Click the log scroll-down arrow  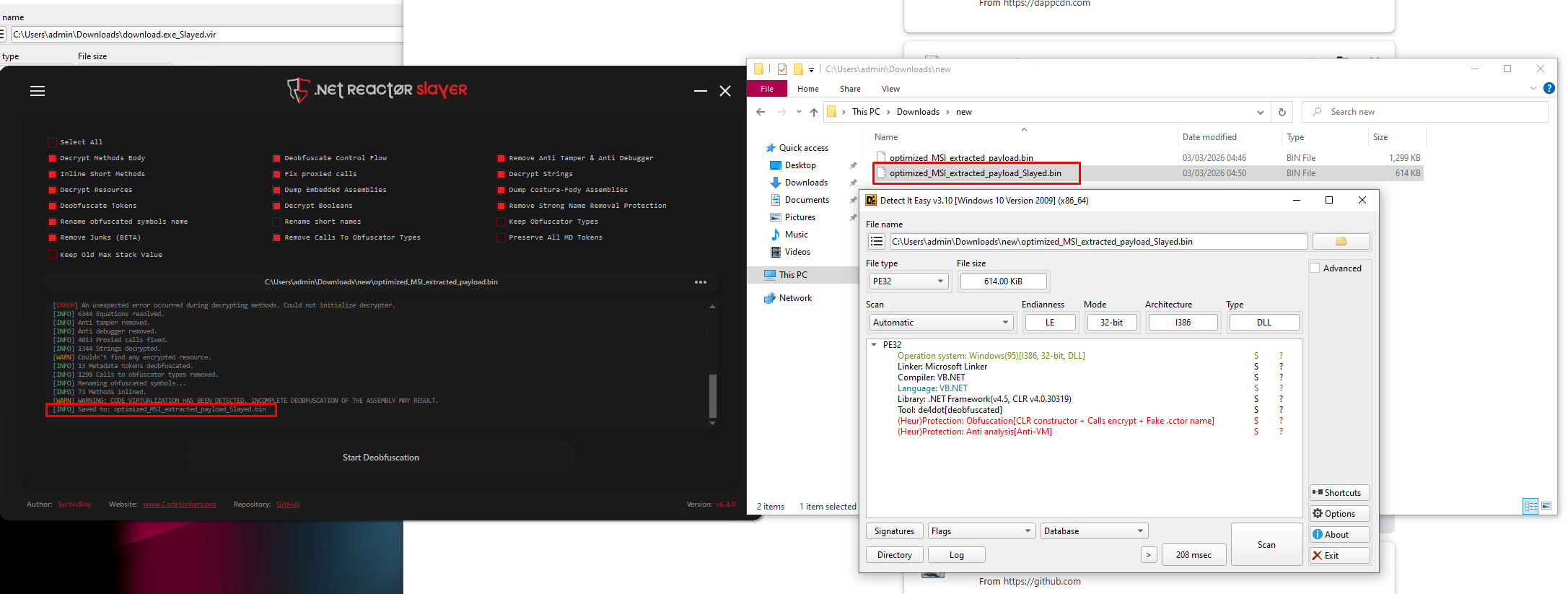[713, 423]
